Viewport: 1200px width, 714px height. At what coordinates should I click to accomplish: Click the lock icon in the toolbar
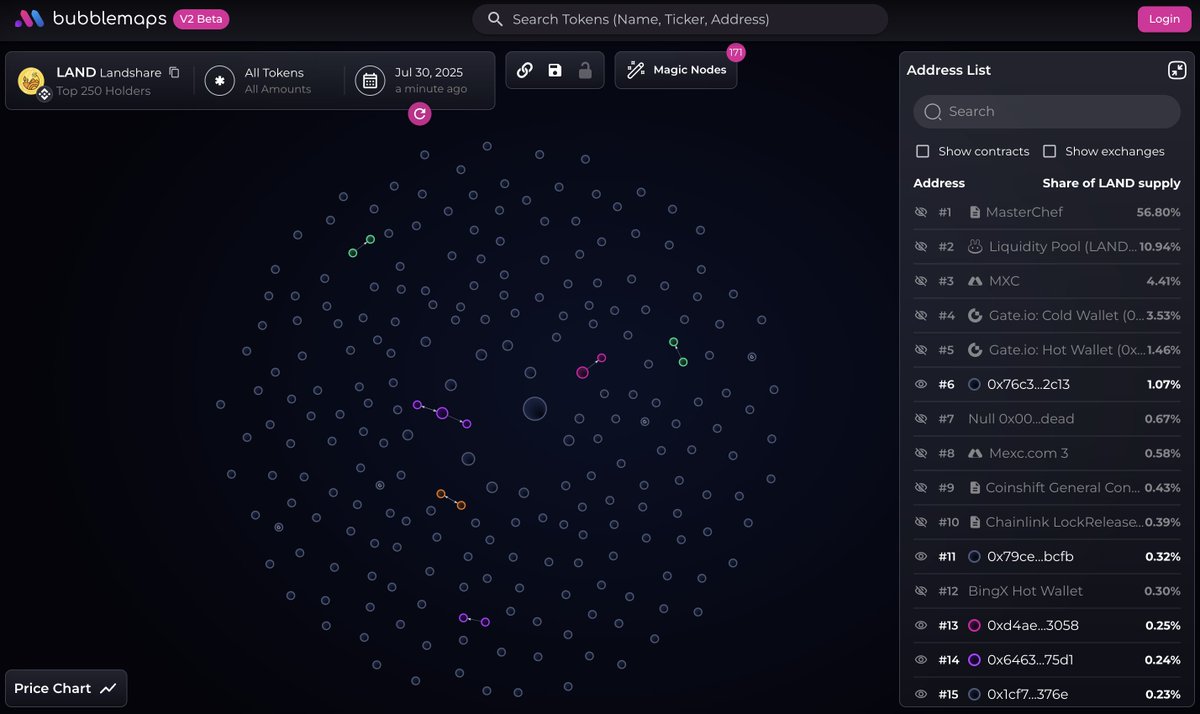click(585, 70)
